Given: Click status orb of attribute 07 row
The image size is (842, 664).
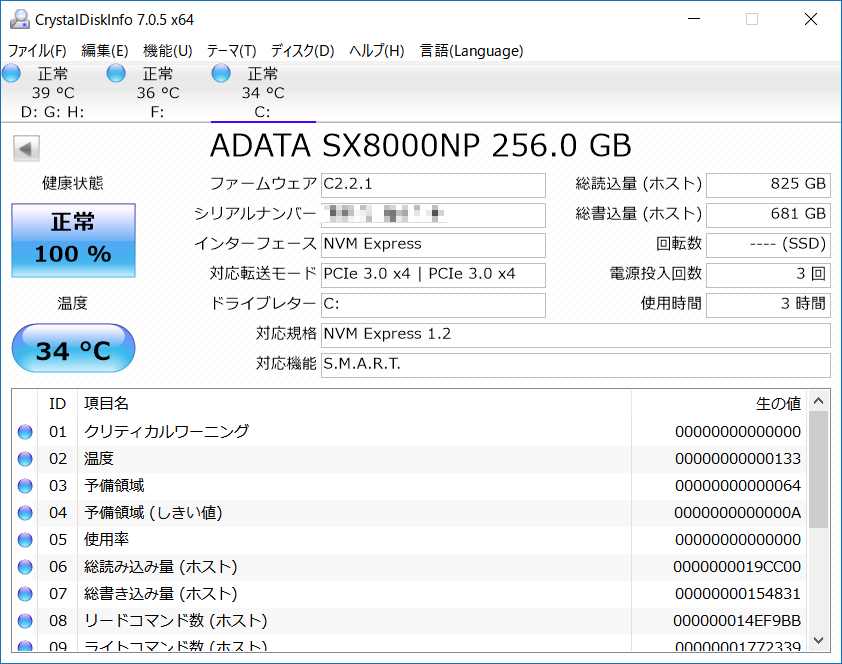Looking at the screenshot, I should [x=25, y=594].
